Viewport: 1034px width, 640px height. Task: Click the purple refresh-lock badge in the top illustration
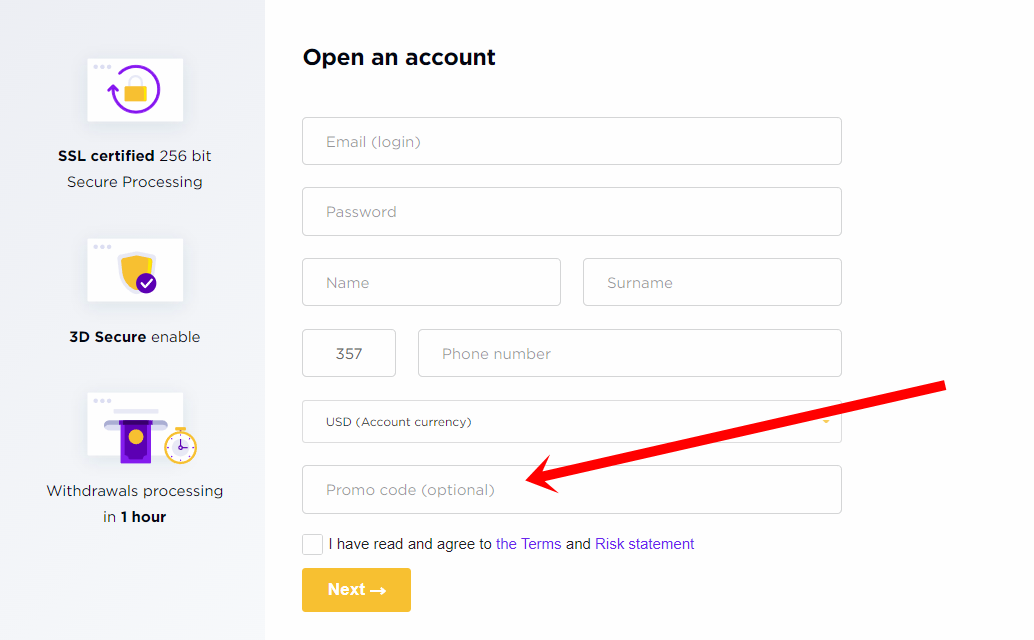[135, 88]
